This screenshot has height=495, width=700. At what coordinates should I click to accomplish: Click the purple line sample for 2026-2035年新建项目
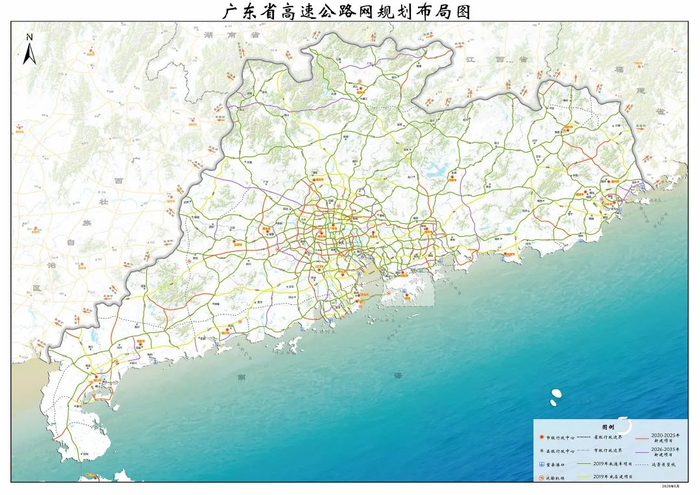pos(642,452)
